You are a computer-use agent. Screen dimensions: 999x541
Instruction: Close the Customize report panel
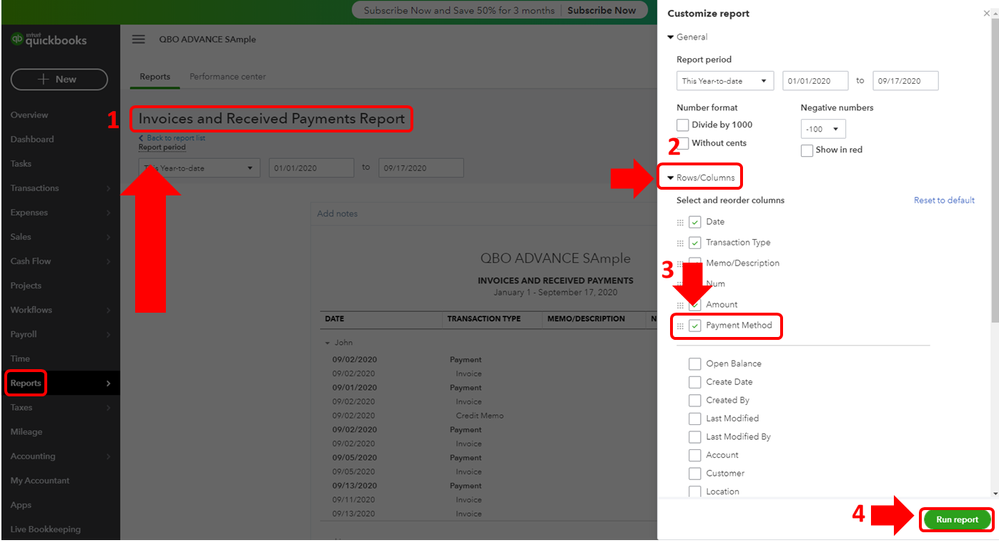pyautogui.click(x=986, y=13)
